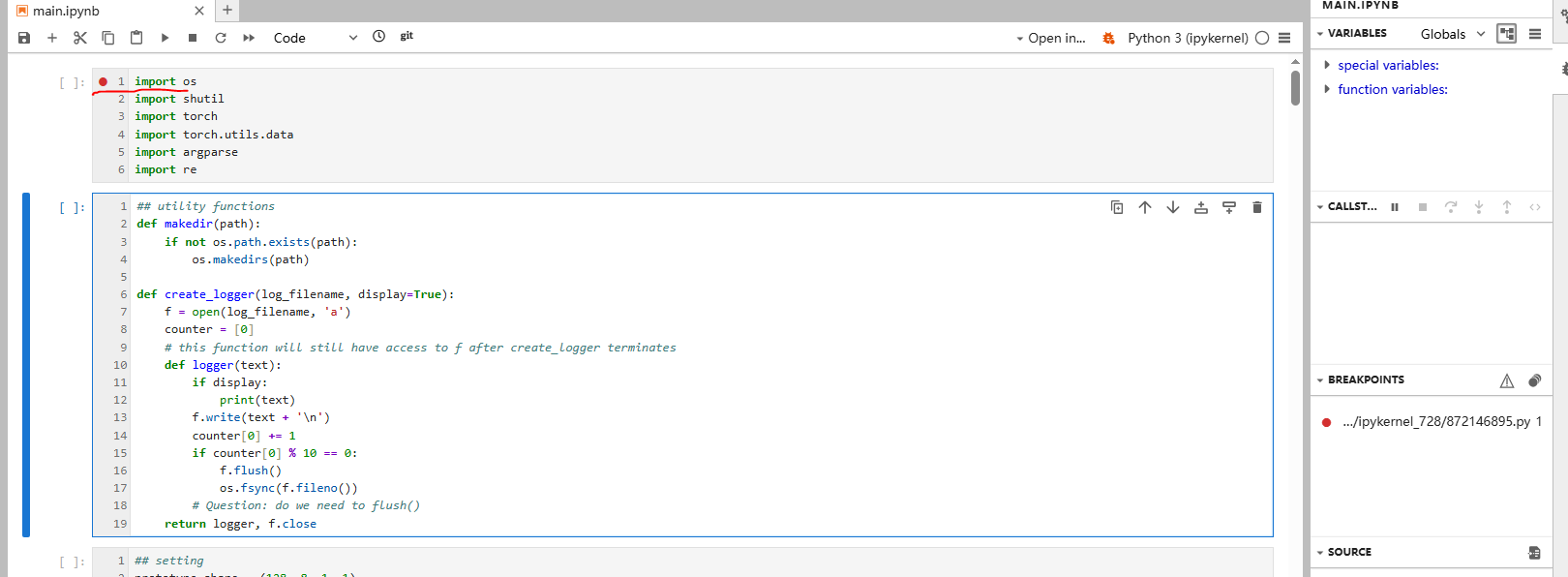The height and width of the screenshot is (577, 1568).
Task: Delete the active cell with trash icon
Action: click(x=1256, y=207)
